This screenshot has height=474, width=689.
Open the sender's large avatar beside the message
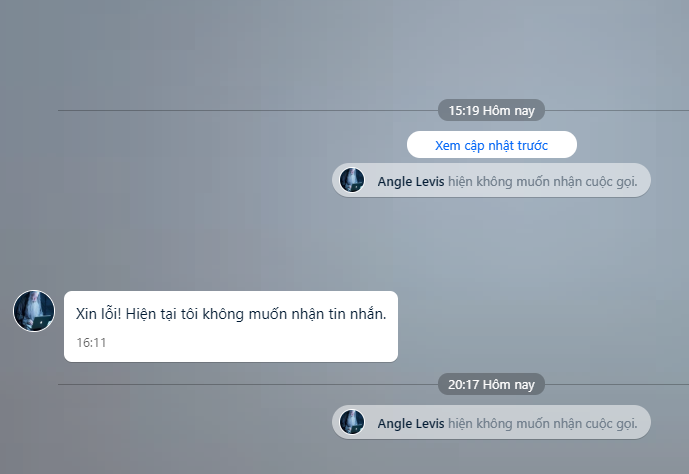[x=34, y=311]
